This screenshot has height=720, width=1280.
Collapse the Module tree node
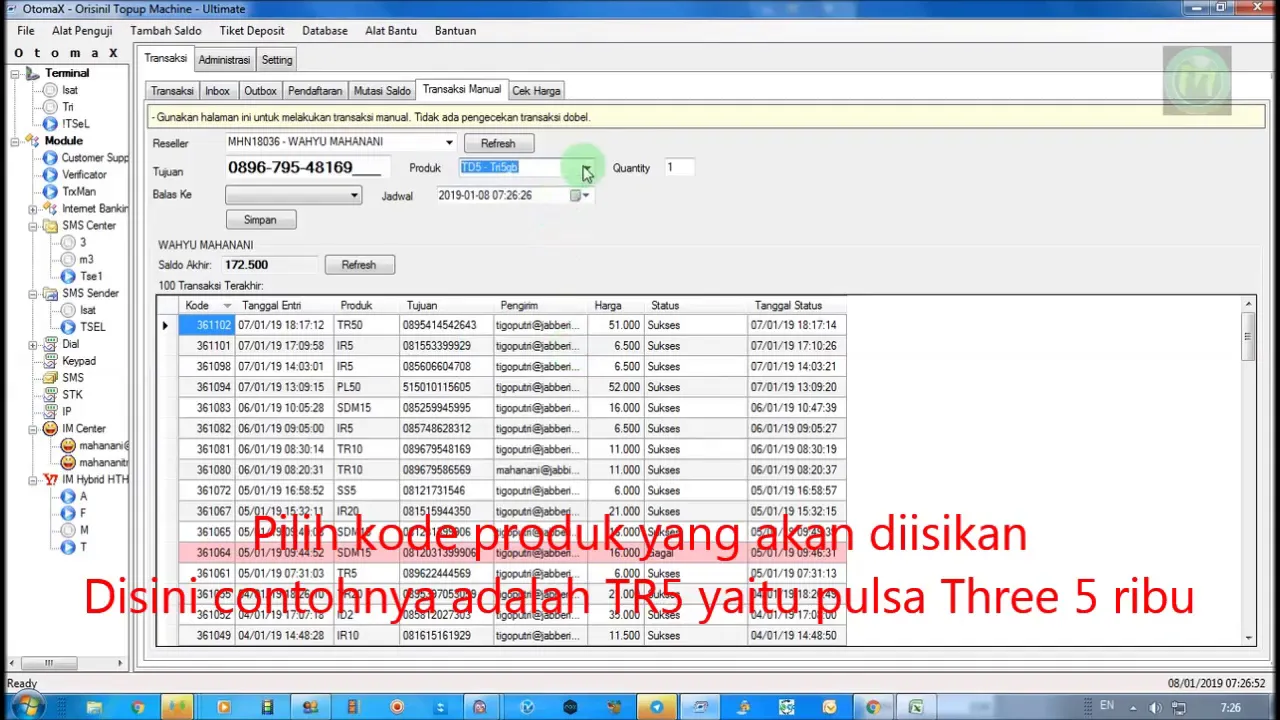click(16, 141)
